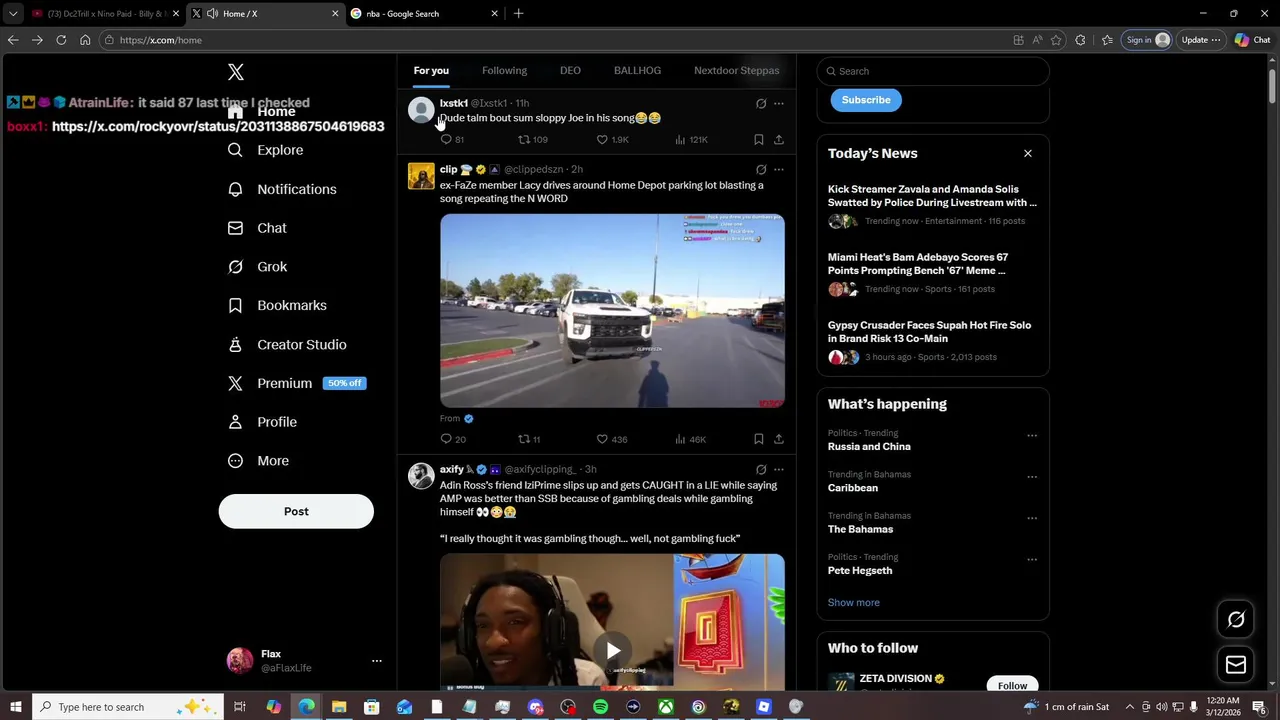Screen dimensions: 1280x720
Task: Open a new browser tab
Action: 518,14
